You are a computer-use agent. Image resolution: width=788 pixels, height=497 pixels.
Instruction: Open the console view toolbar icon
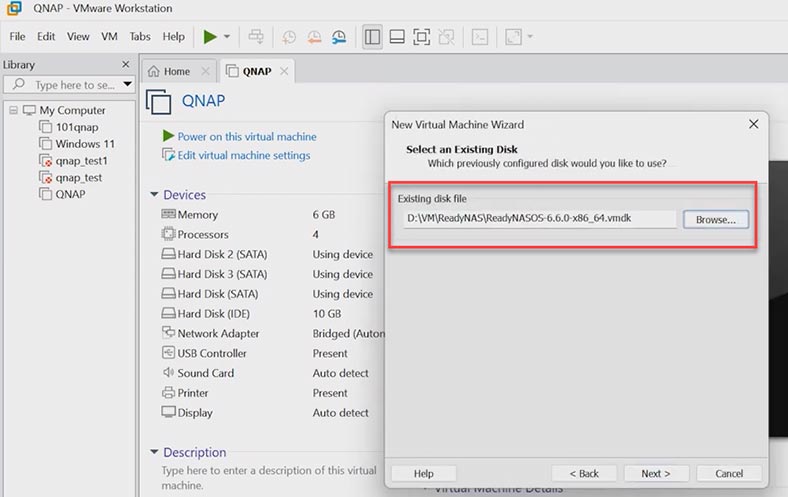pyautogui.click(x=480, y=37)
